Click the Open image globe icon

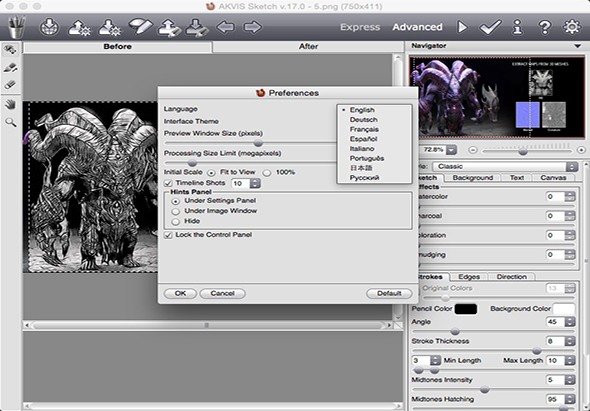pos(49,27)
